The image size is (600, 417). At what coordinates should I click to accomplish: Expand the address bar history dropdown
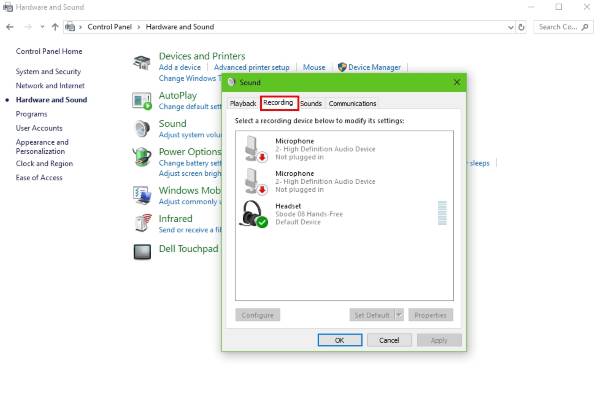point(510,27)
